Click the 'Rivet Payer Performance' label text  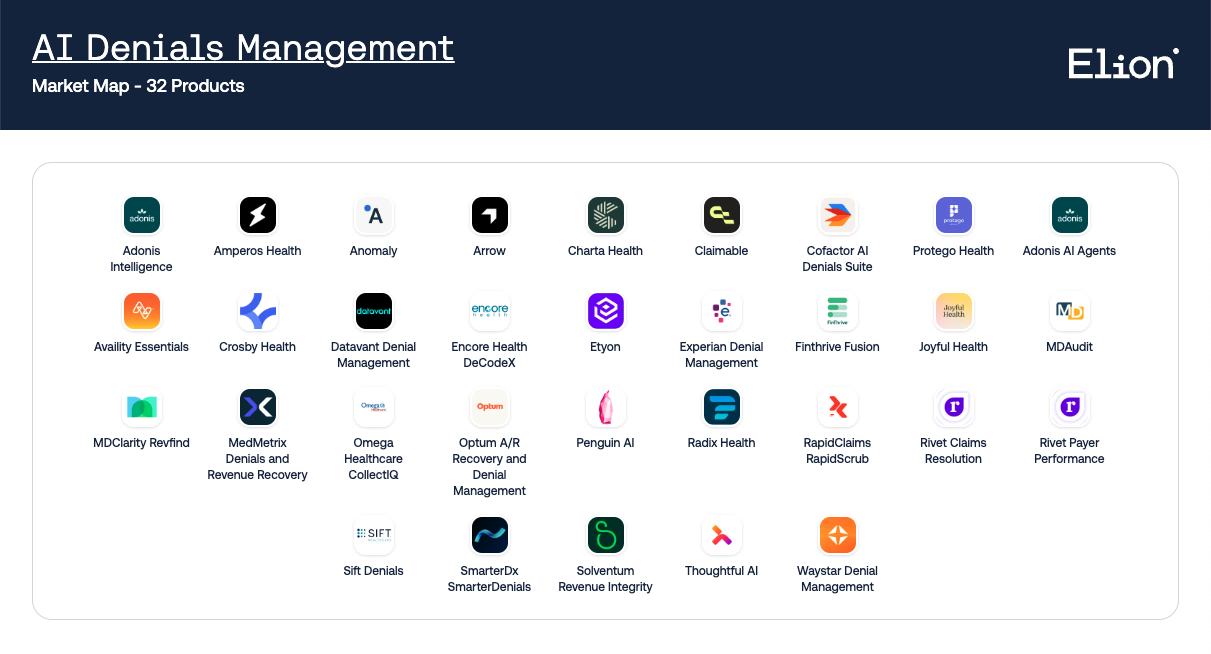[x=1069, y=451]
